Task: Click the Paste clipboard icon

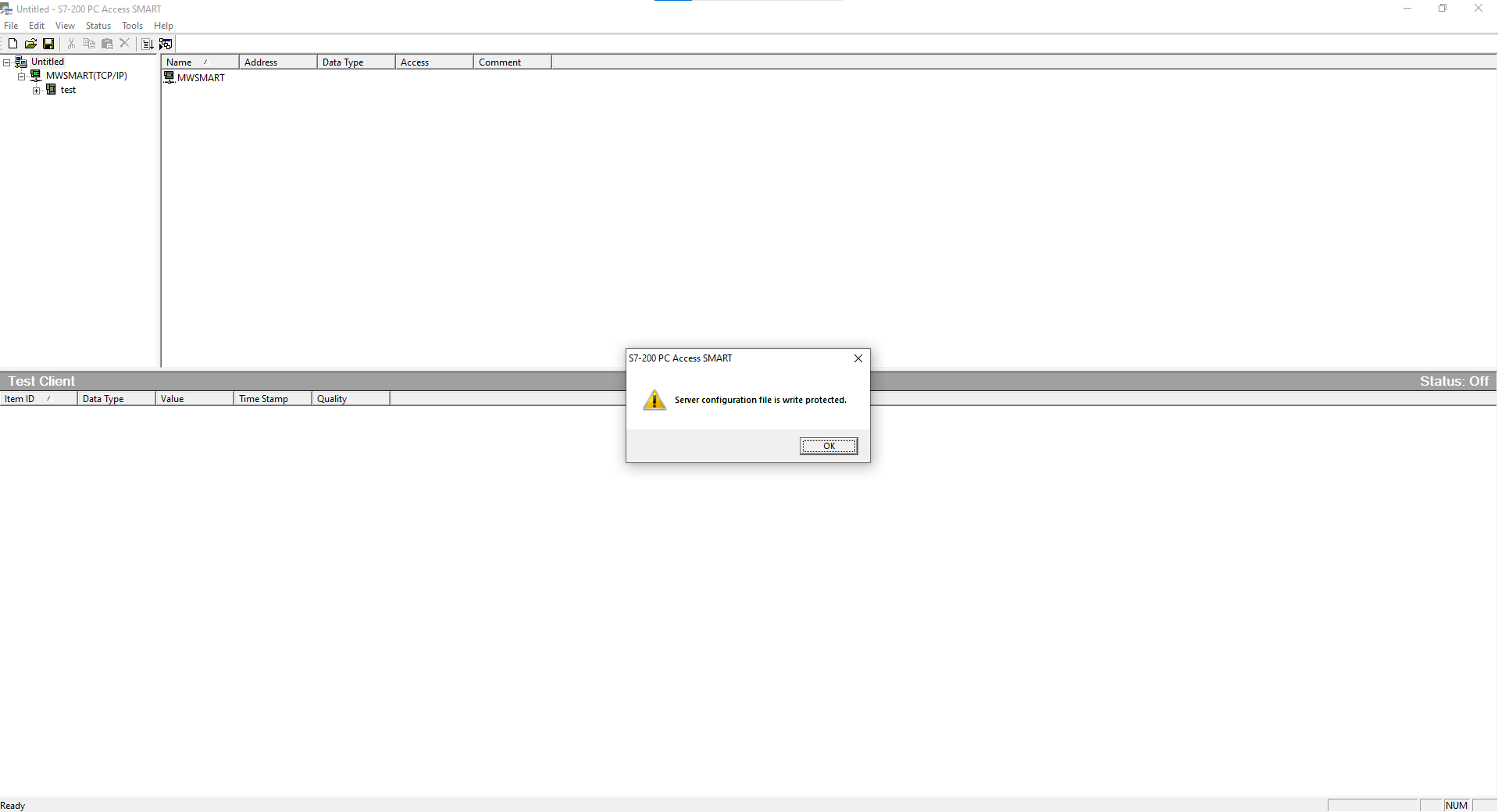Action: 107,44
